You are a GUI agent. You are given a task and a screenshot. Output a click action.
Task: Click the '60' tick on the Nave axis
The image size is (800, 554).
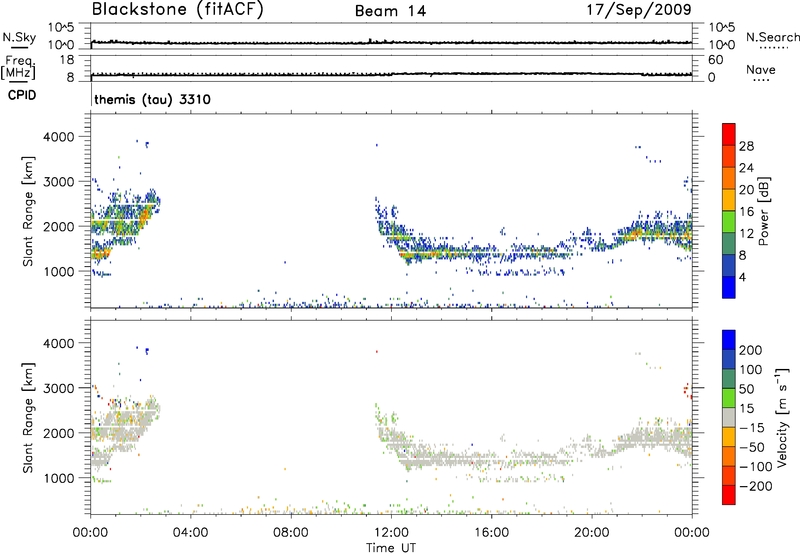715,60
